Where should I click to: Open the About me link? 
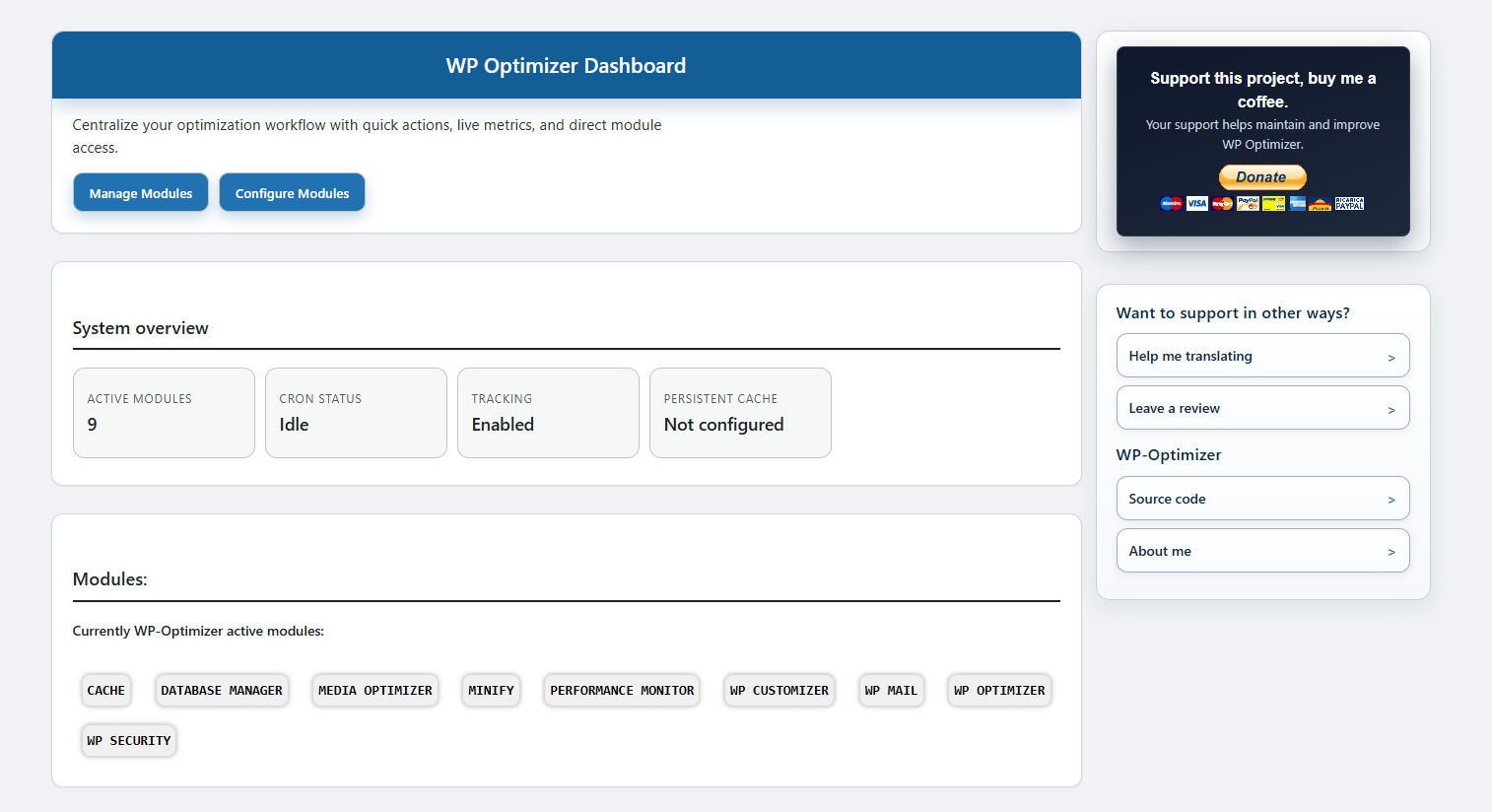pyautogui.click(x=1262, y=551)
